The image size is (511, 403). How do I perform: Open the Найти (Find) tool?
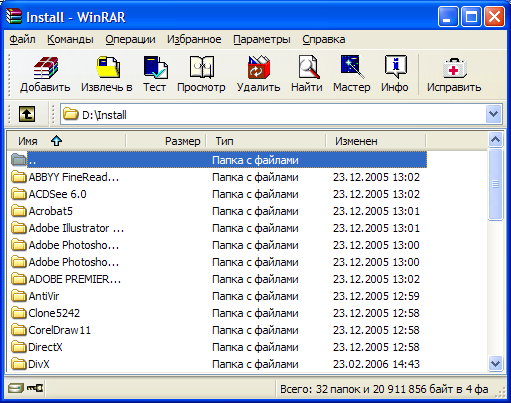pyautogui.click(x=308, y=68)
